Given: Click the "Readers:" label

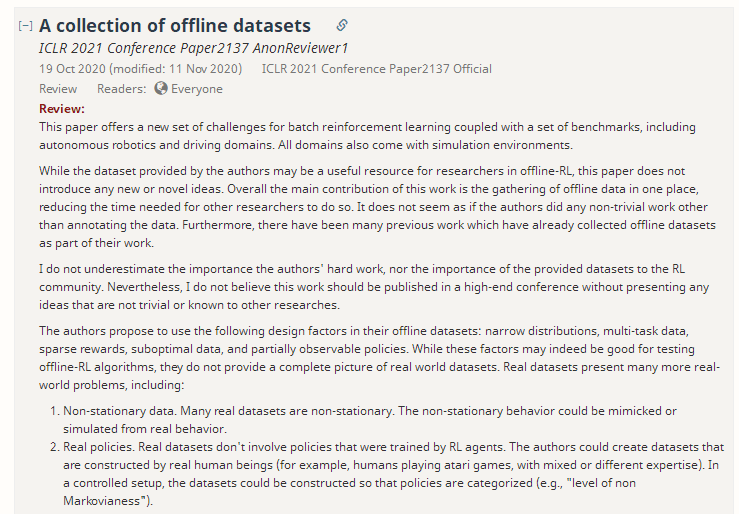Looking at the screenshot, I should pos(122,89).
